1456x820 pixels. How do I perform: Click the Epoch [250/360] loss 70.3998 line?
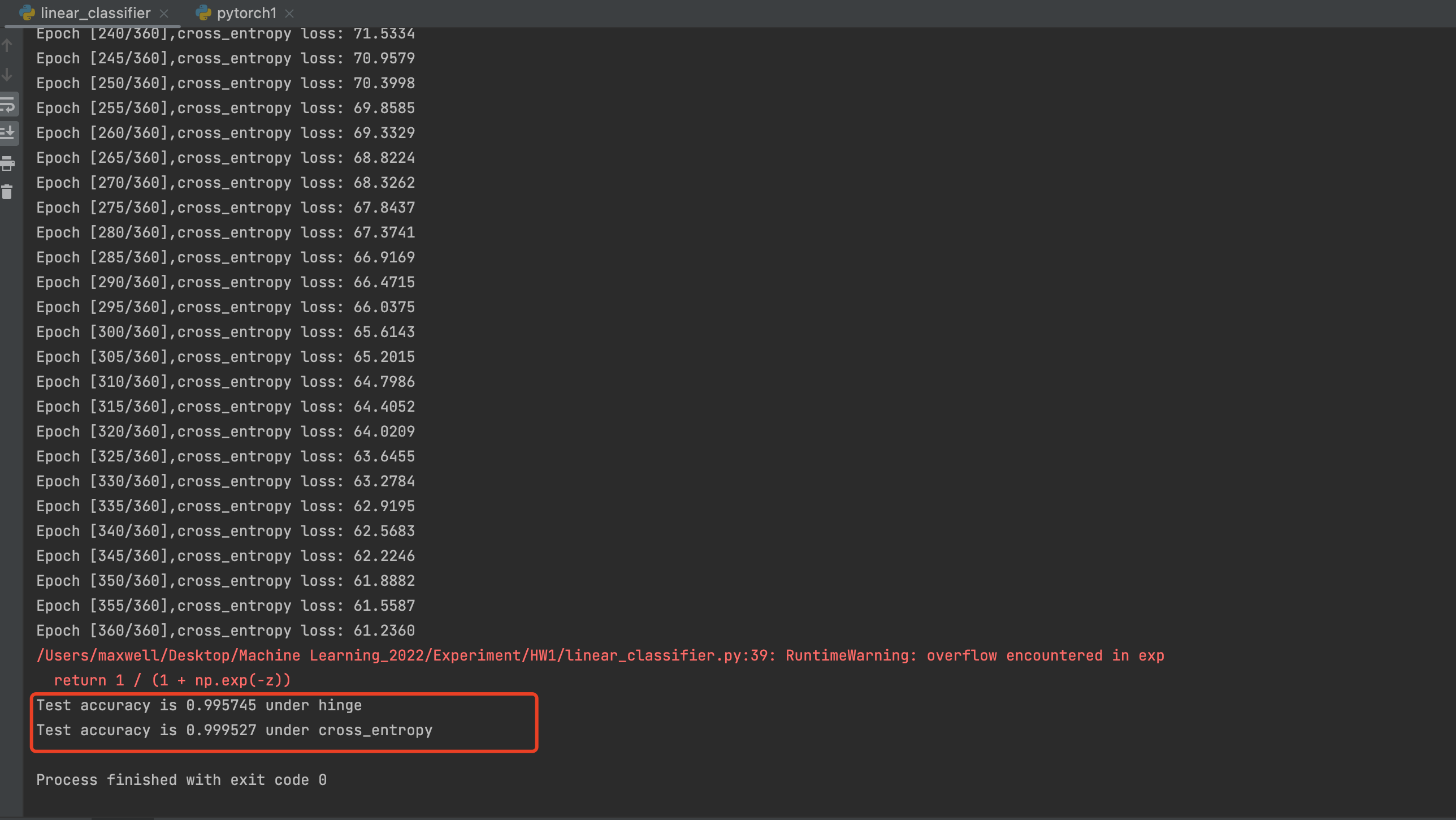click(226, 83)
